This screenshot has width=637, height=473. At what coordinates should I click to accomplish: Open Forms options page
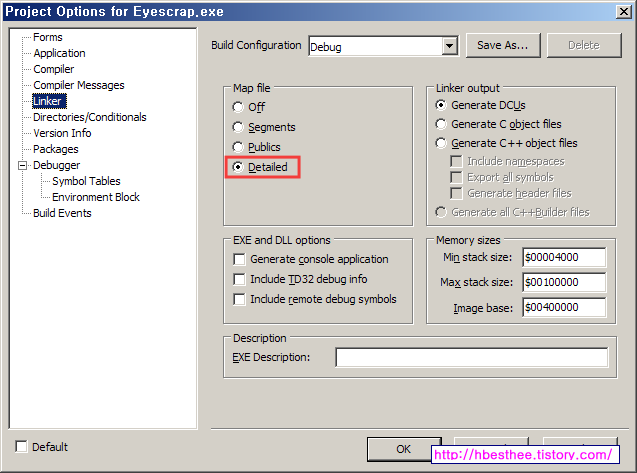[48, 37]
